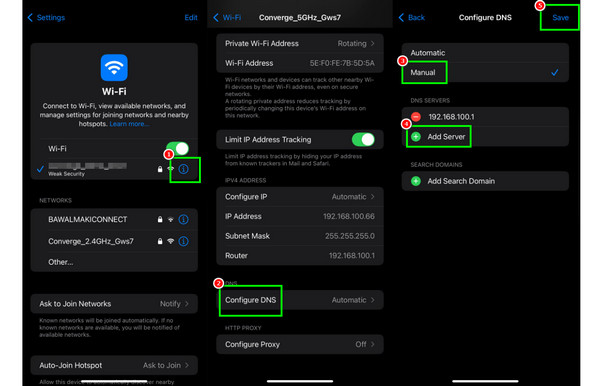The height and width of the screenshot is (386, 600).
Task: Tap the Subnet Mask 255.255.255.0 value
Action: (350, 236)
